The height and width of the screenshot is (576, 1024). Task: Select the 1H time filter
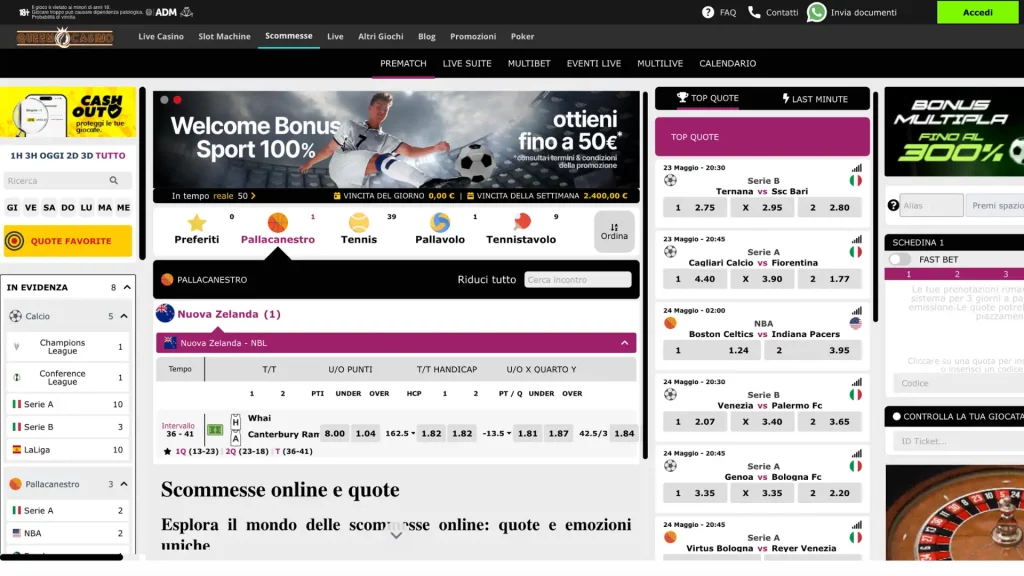point(16,155)
